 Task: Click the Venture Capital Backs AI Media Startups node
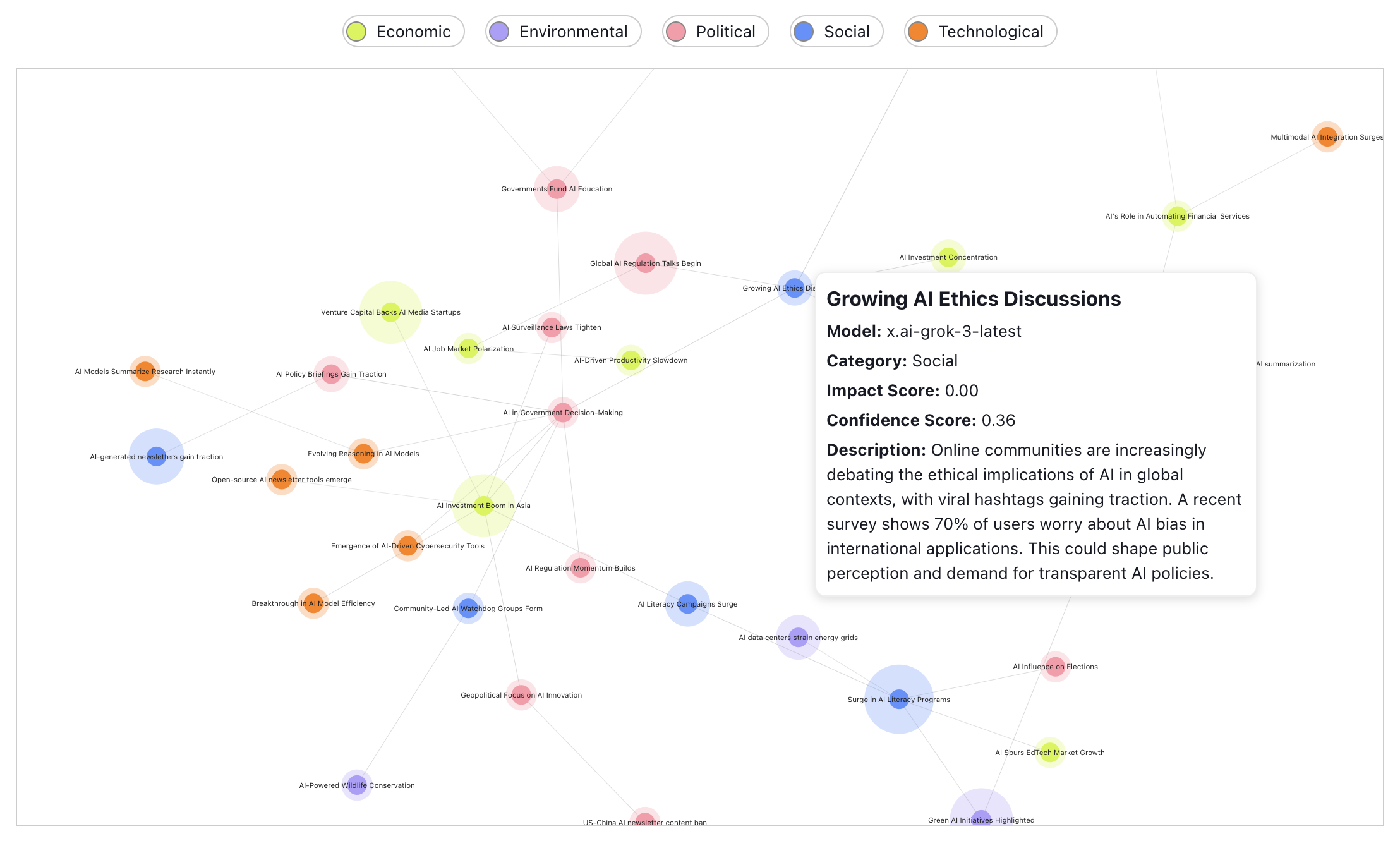pyautogui.click(x=390, y=312)
